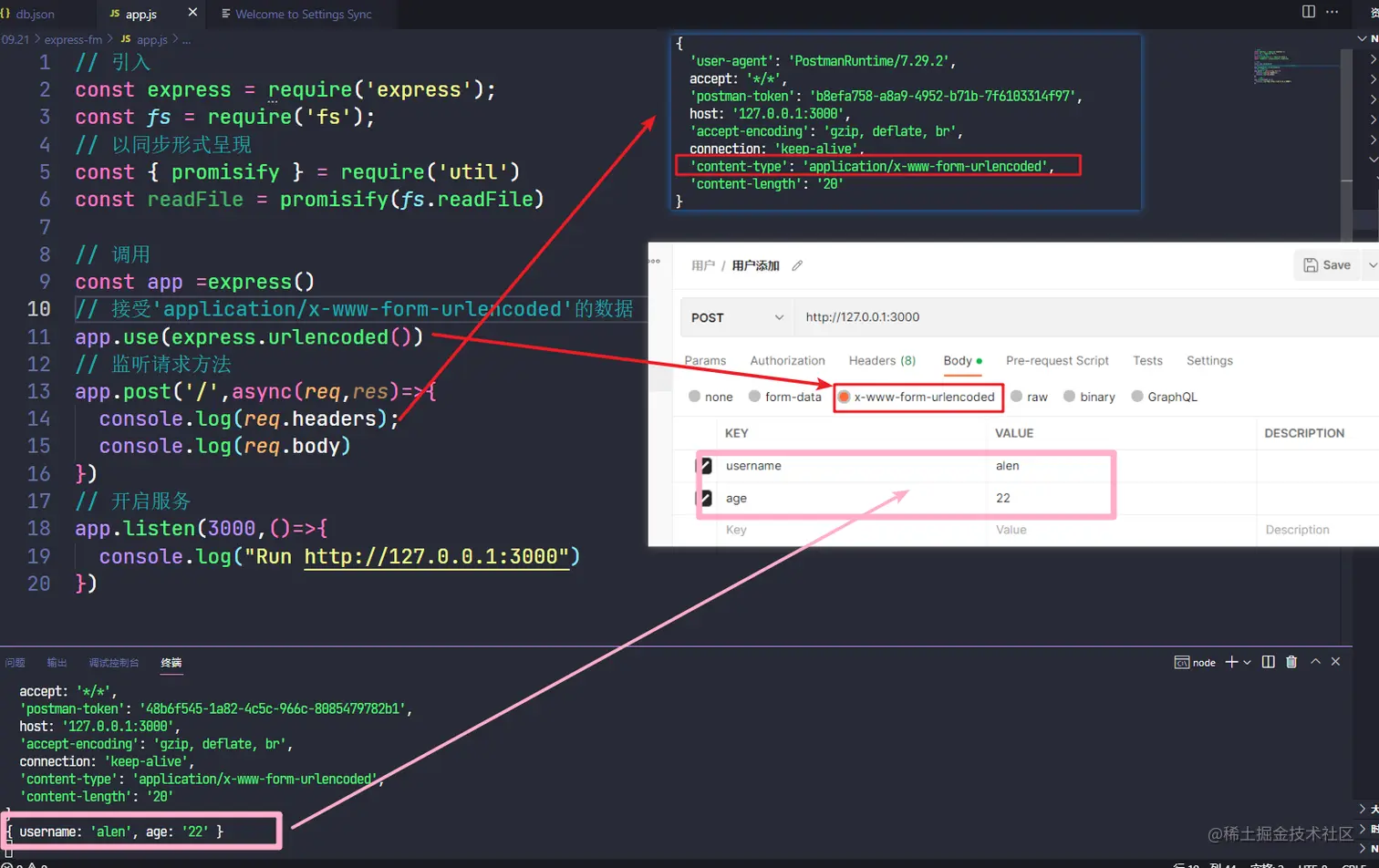
Task: Click the empty Description placeholder field
Action: (1297, 530)
